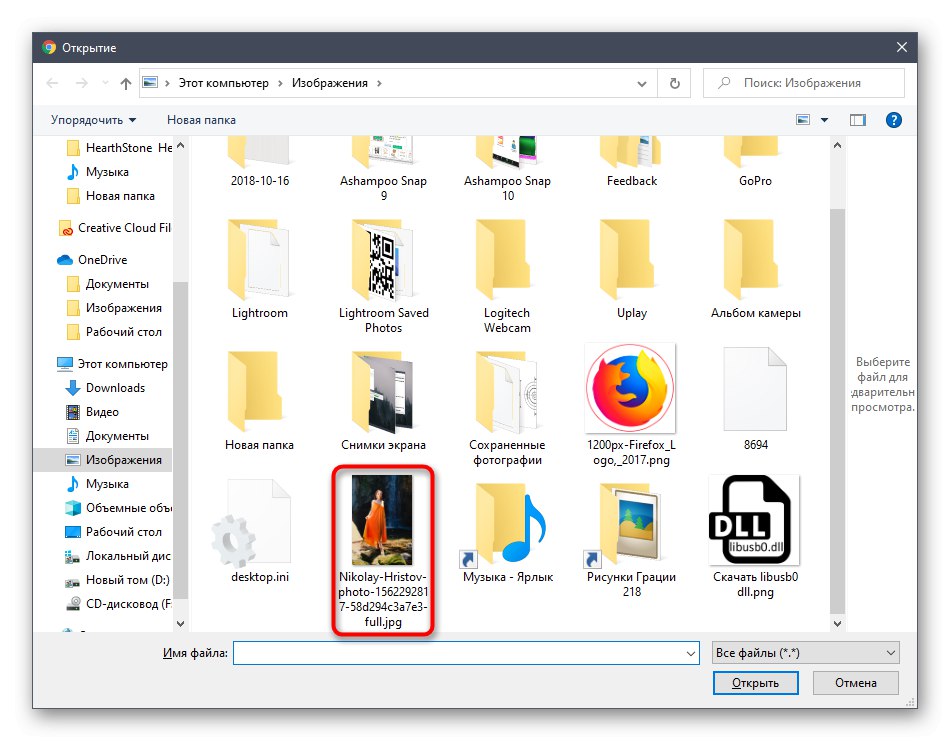Select HearthStone in the navigation tree
The height and width of the screenshot is (741, 950).
(x=118, y=148)
